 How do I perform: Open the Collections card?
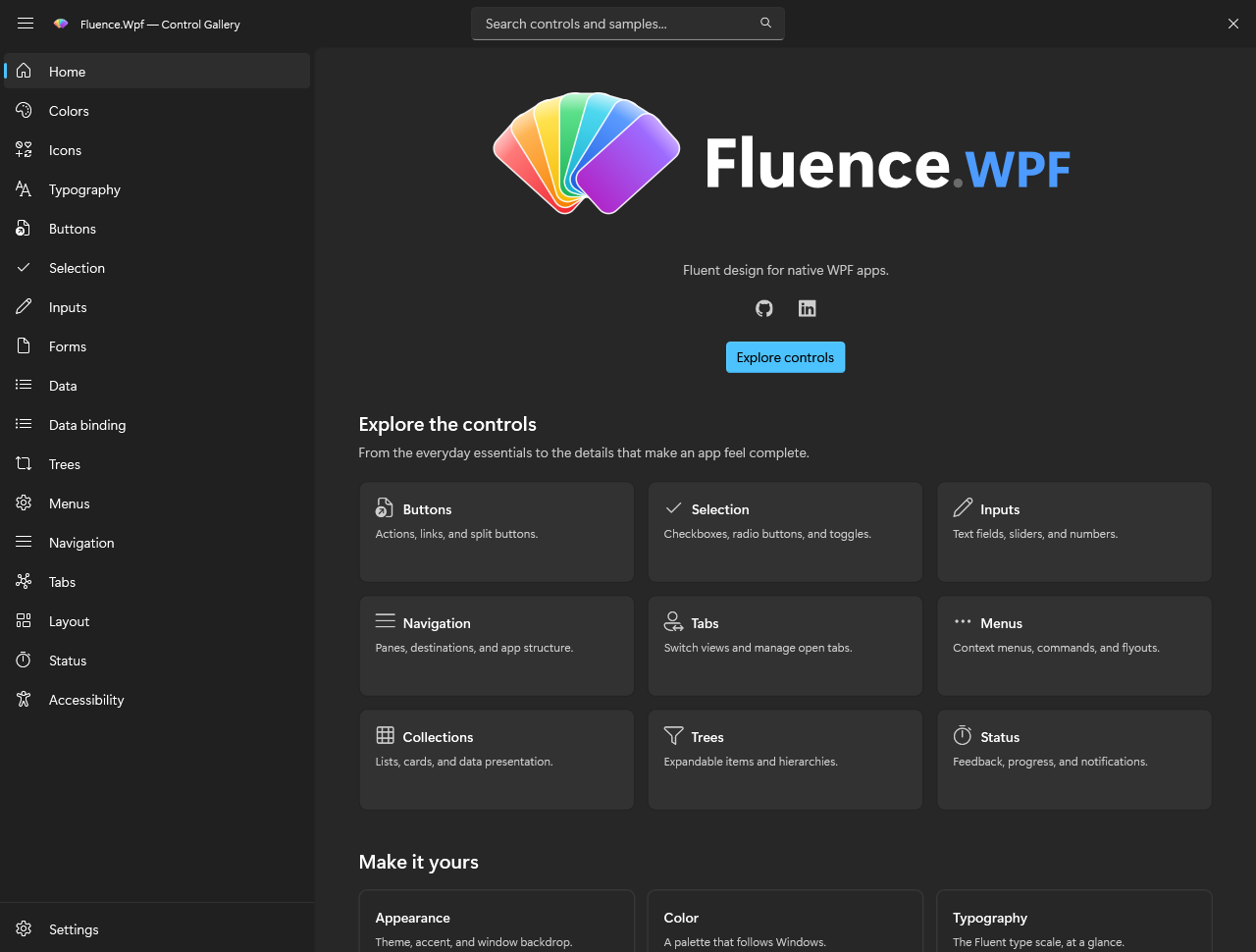tap(497, 760)
